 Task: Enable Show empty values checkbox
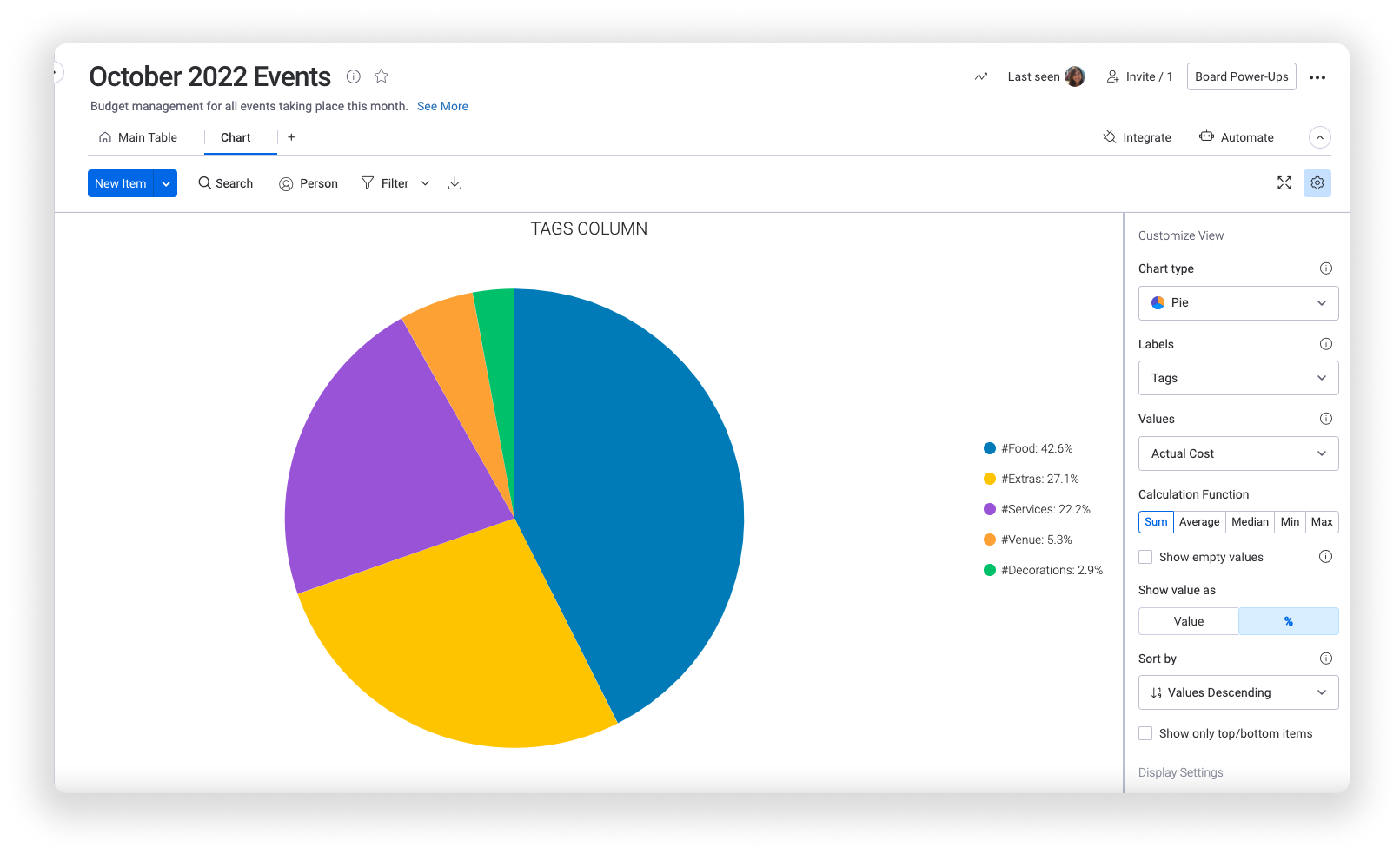[x=1145, y=557]
